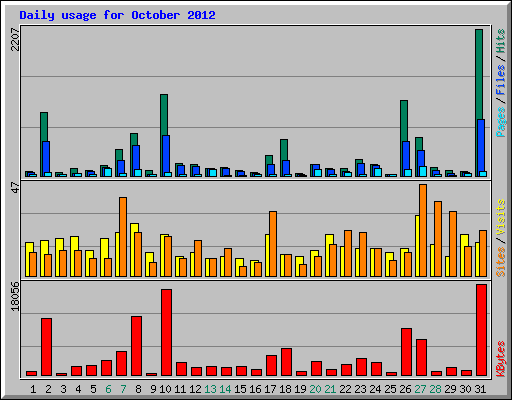Select day 8 on the x-axis
The height and width of the screenshot is (400, 512).
point(138,389)
